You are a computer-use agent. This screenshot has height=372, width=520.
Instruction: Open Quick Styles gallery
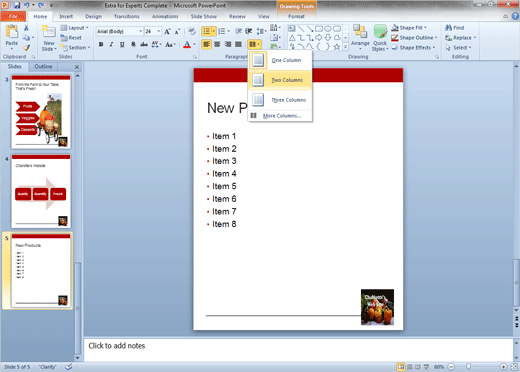coord(380,37)
